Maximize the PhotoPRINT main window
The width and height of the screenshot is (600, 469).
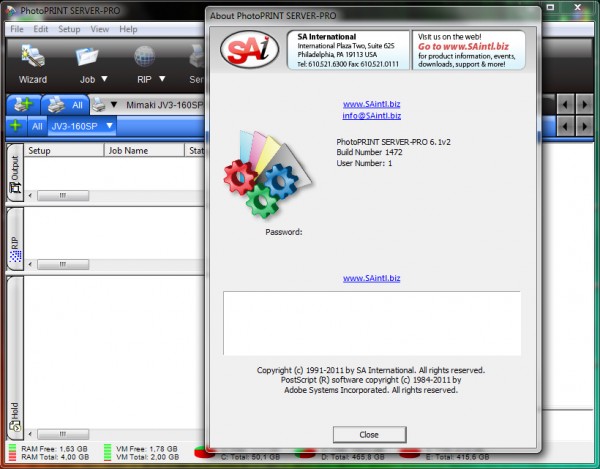point(550,7)
